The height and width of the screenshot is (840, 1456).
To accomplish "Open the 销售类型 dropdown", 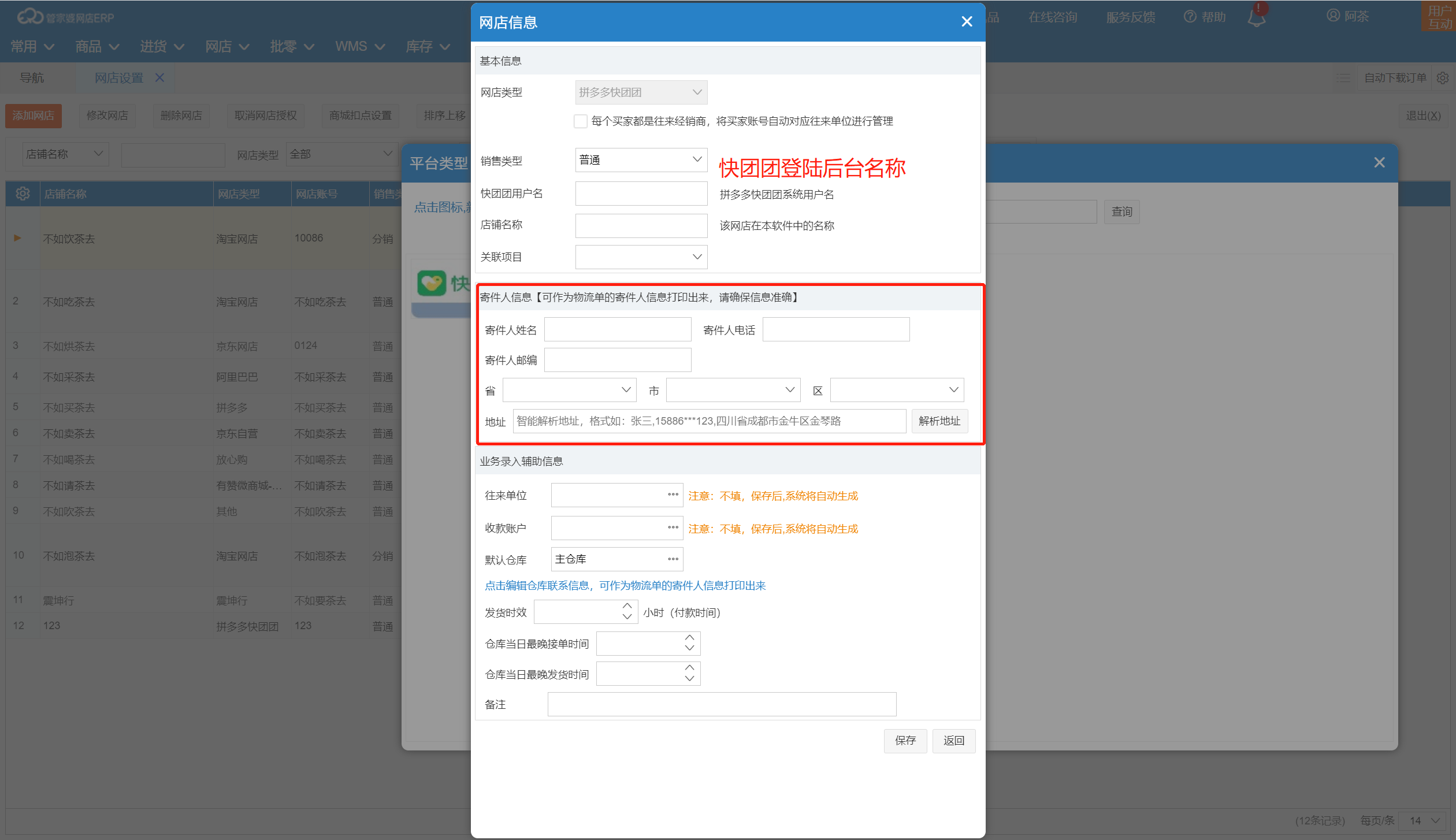I will click(641, 160).
